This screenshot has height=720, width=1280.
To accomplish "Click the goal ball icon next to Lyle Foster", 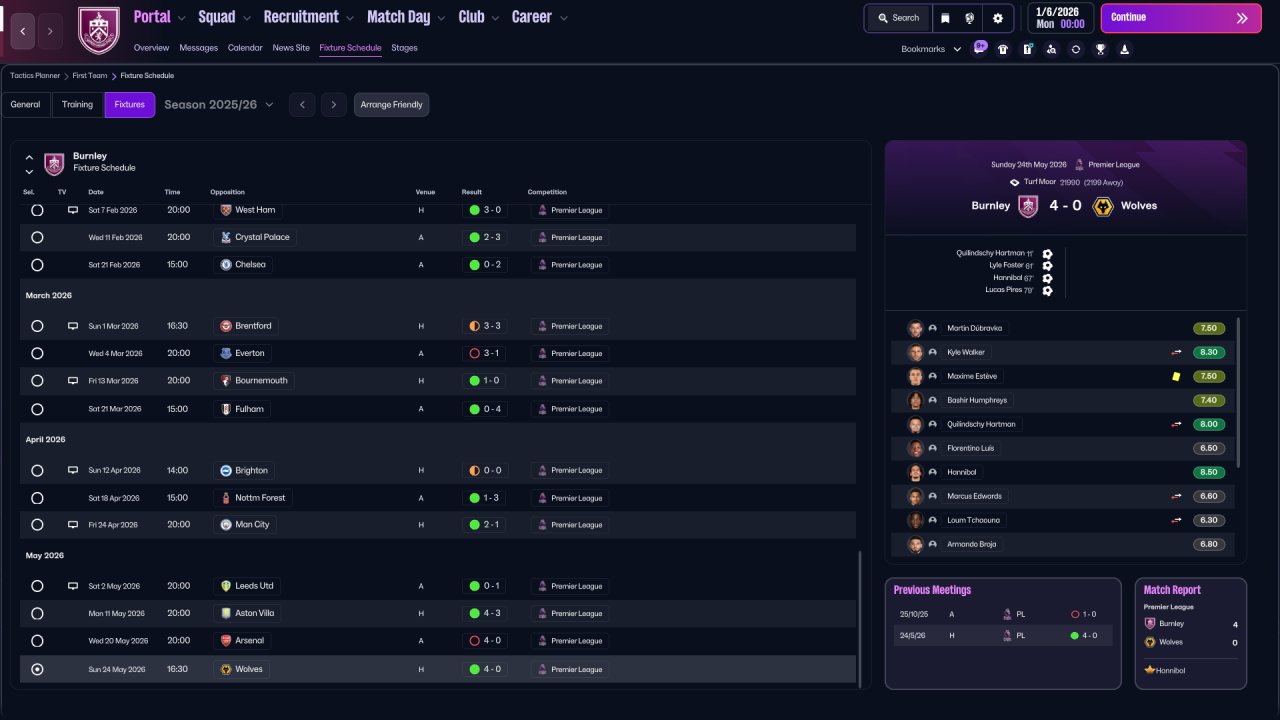I will [x=1047, y=266].
